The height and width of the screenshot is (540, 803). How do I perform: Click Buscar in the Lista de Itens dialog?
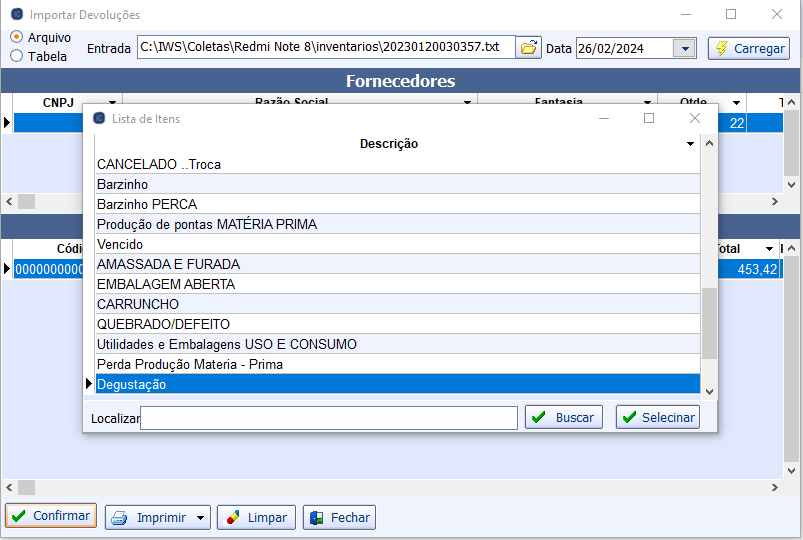coord(563,417)
